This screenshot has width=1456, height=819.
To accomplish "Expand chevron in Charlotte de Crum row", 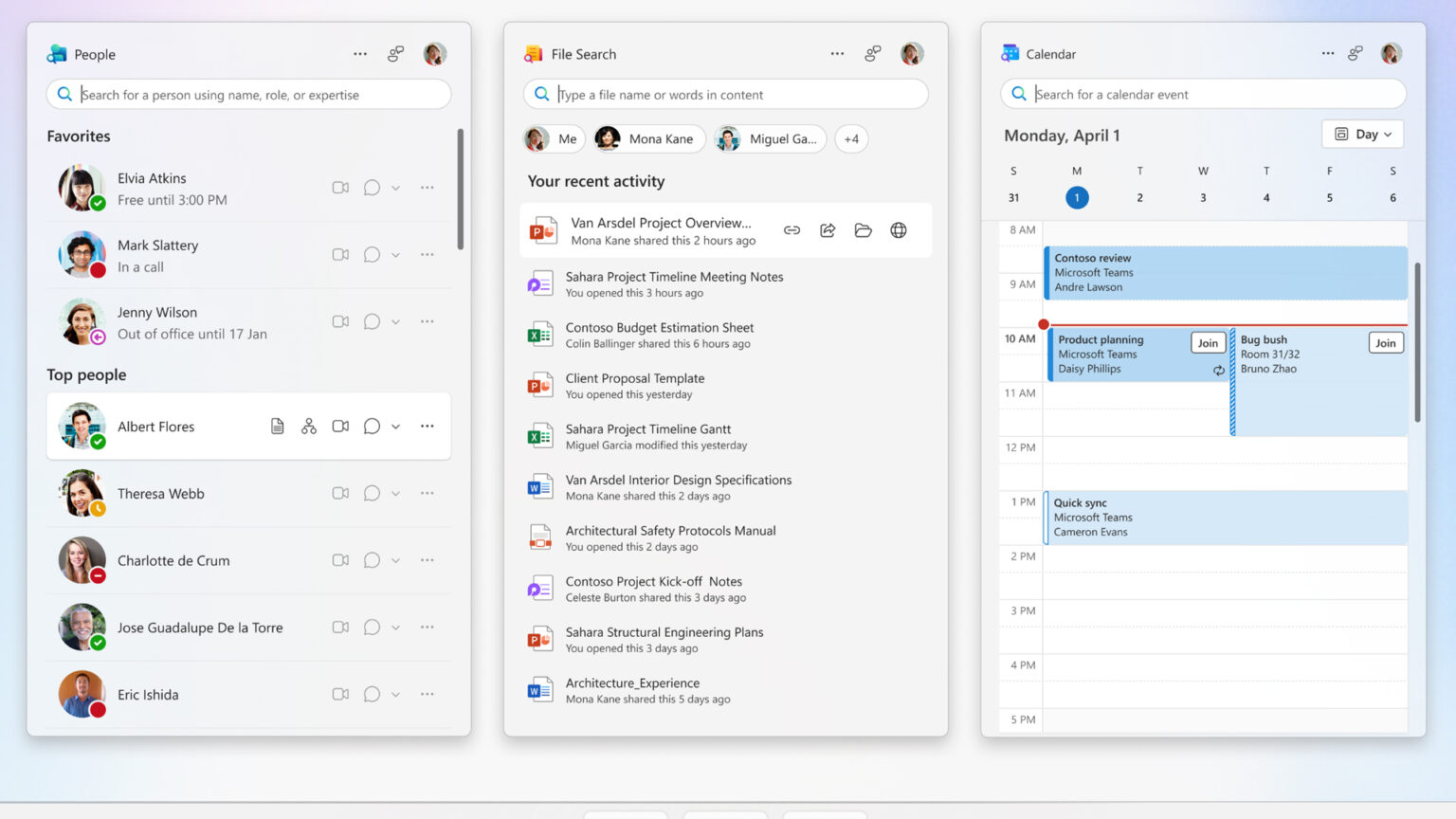I will point(395,561).
